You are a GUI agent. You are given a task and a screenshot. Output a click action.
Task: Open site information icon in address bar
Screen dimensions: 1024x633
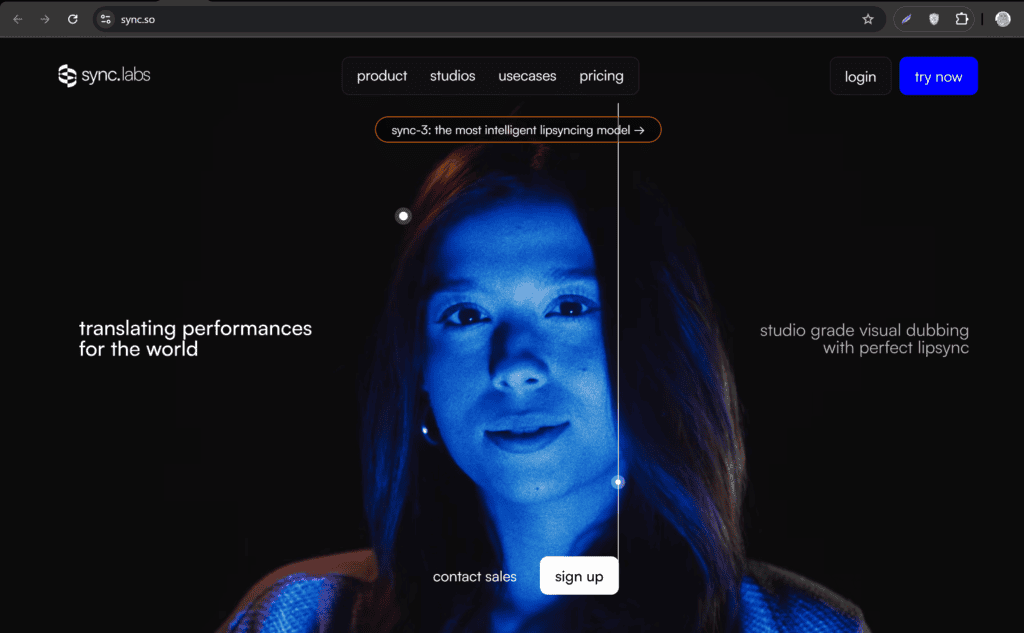[105, 19]
